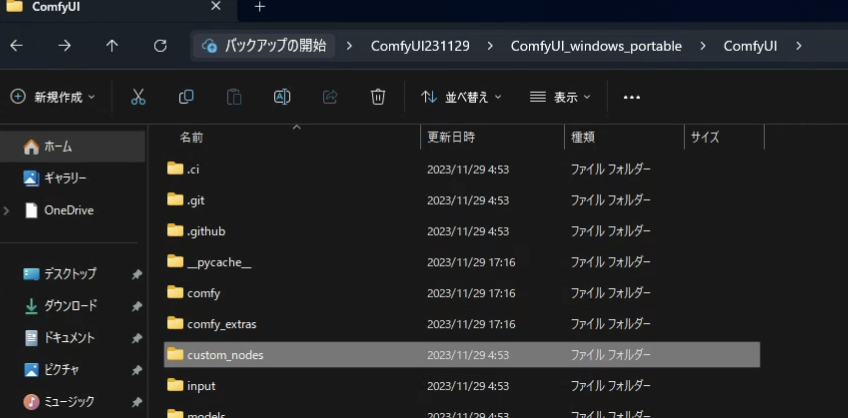The height and width of the screenshot is (418, 848).
Task: Go up one folder level
Action: click(x=112, y=46)
